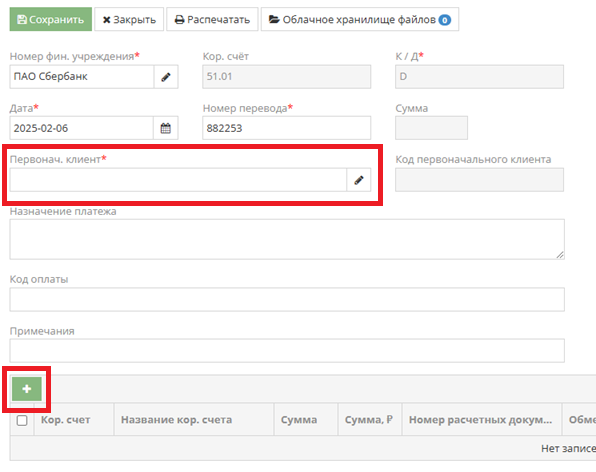Click the blue 0 file count badge
596x472 pixels.
(445, 20)
